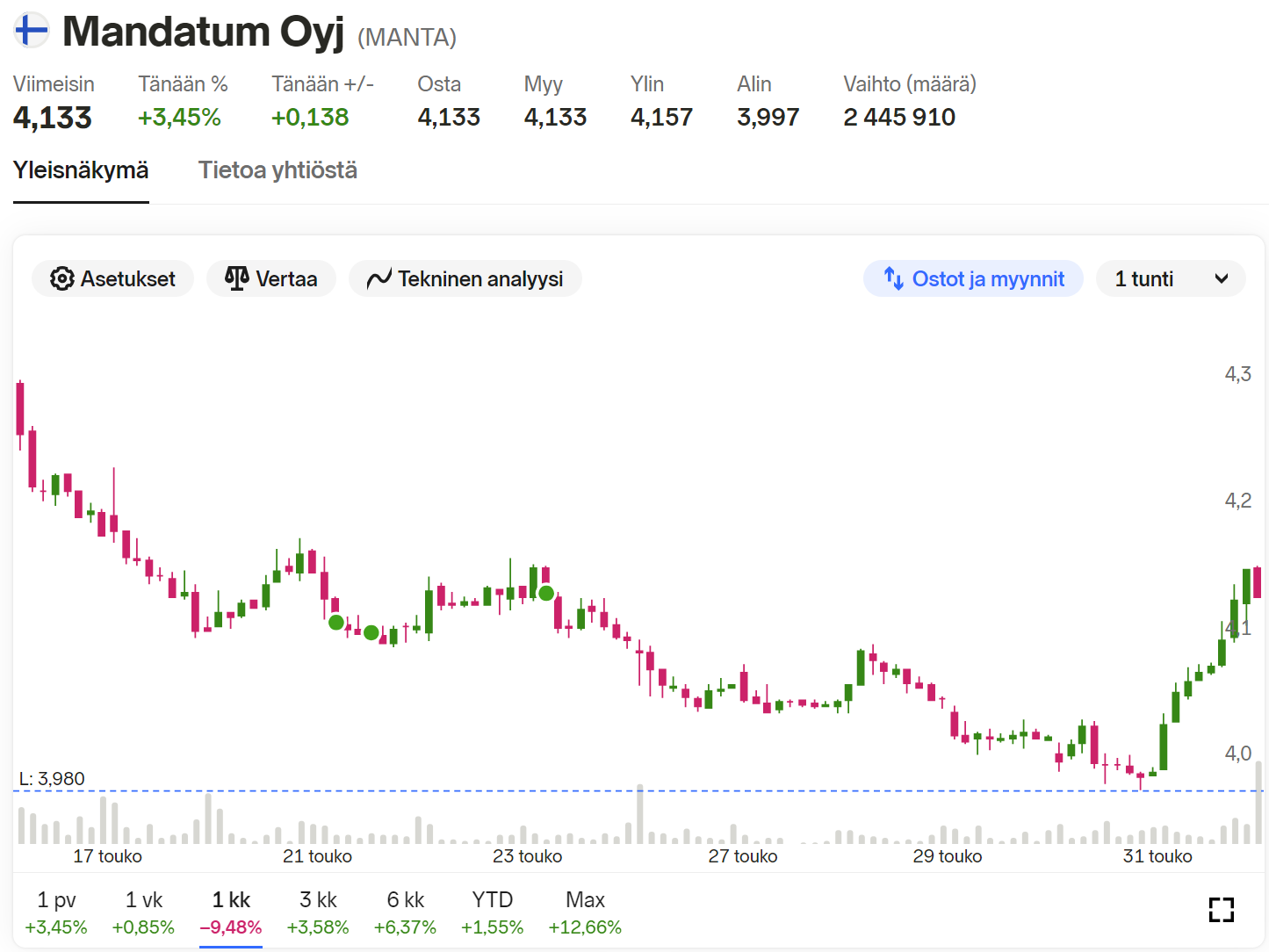The width and height of the screenshot is (1269, 952).
Task: Open the Asetukset settings button
Action: coord(112,278)
